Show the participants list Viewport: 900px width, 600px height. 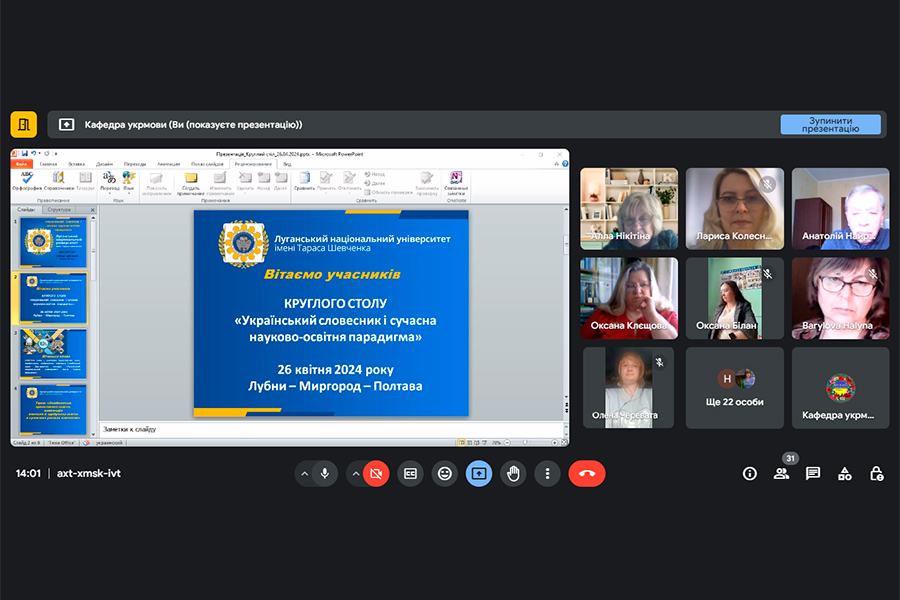pos(781,474)
